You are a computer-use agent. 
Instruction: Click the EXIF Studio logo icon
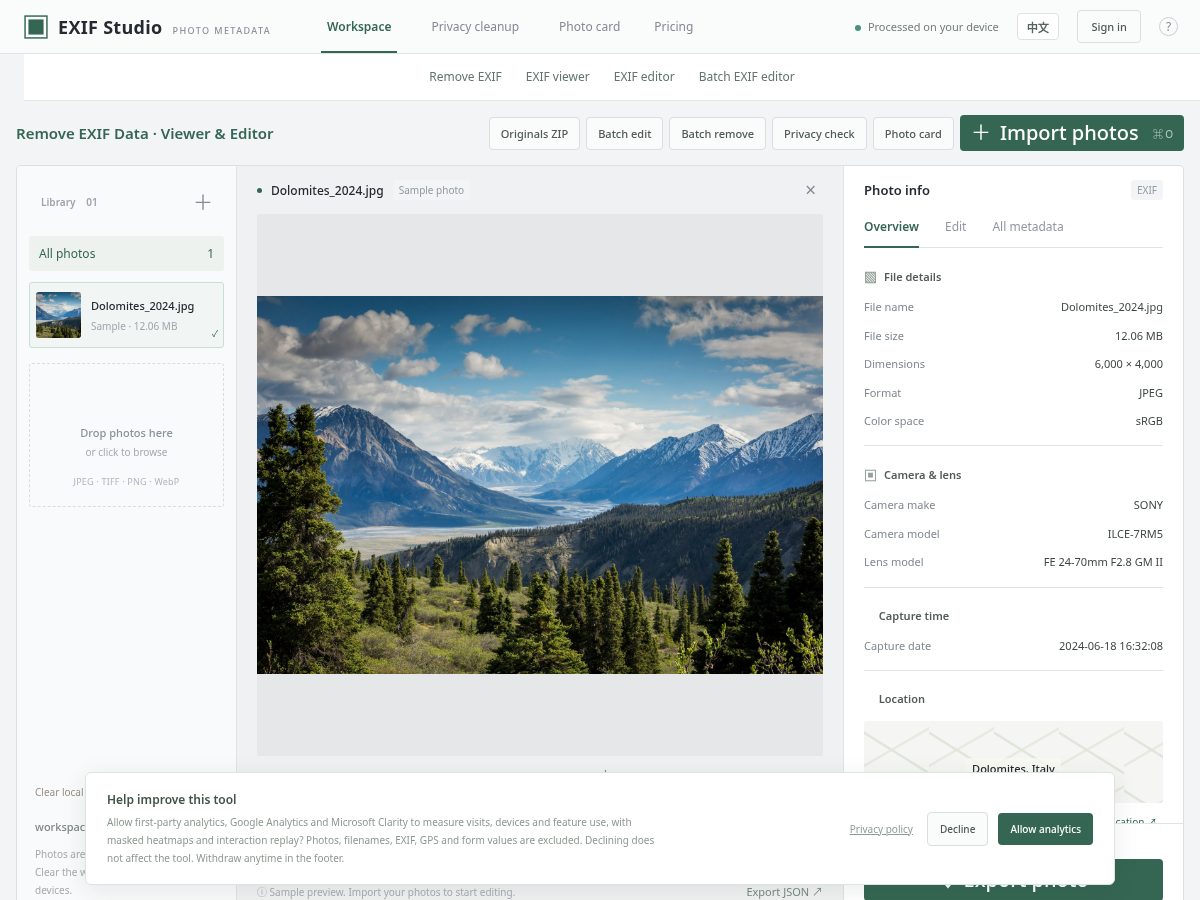(36, 27)
